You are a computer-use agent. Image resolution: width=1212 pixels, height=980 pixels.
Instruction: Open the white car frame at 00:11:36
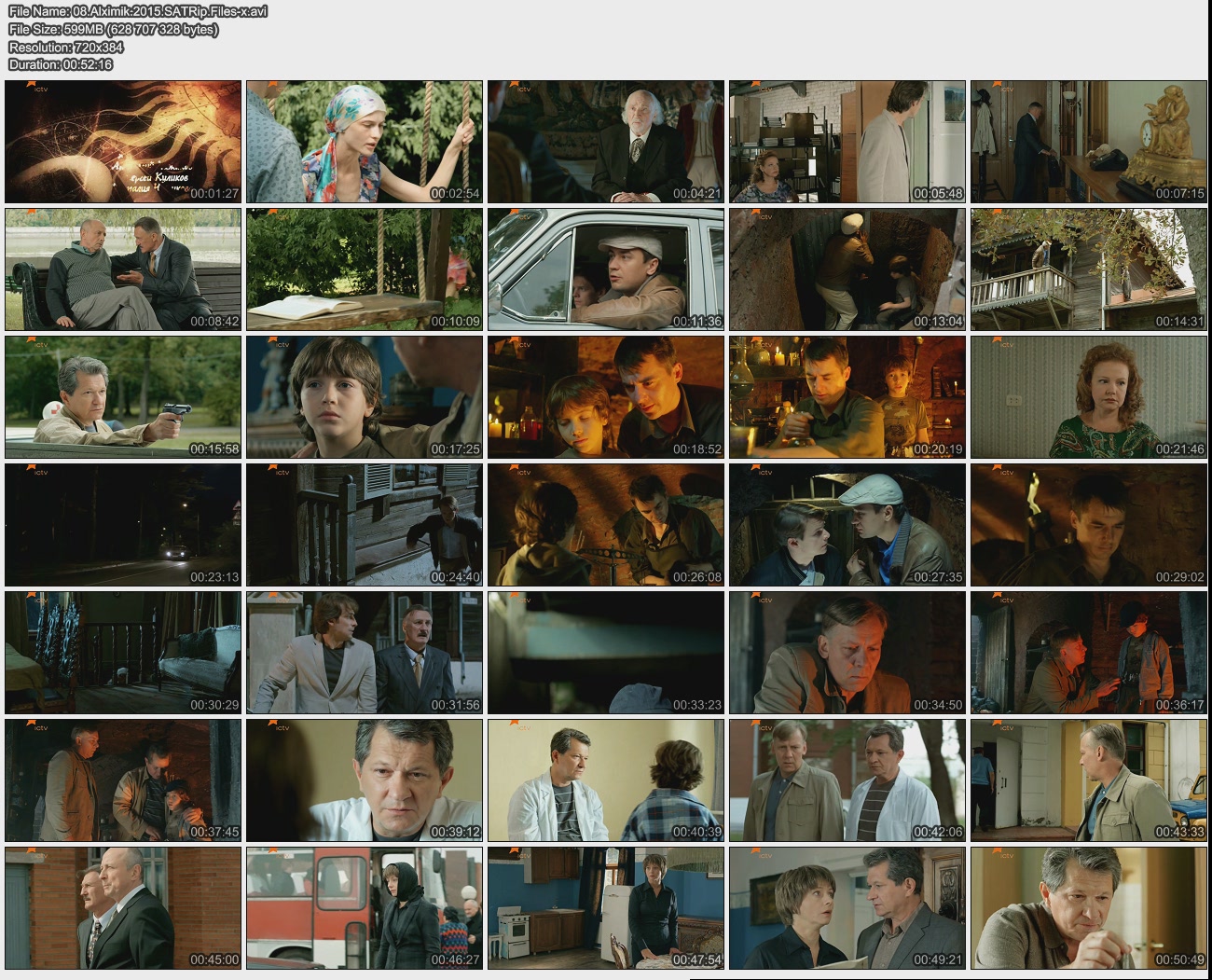(605, 269)
